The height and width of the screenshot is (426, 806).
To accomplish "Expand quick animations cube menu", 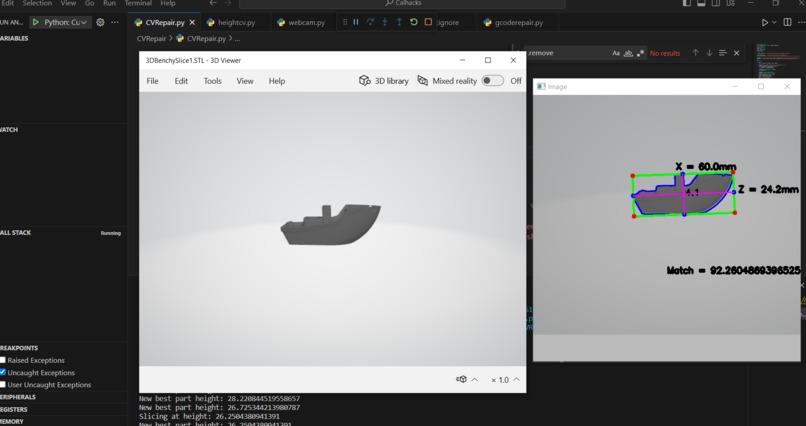I will coord(467,379).
